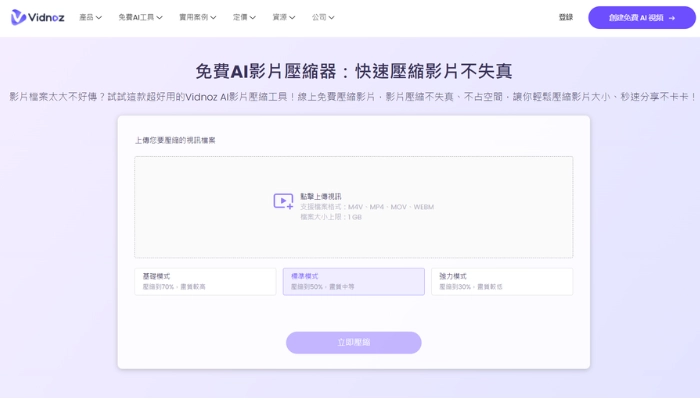Open the 產品 dropdown menu
This screenshot has height=400, width=700.
point(90,17)
